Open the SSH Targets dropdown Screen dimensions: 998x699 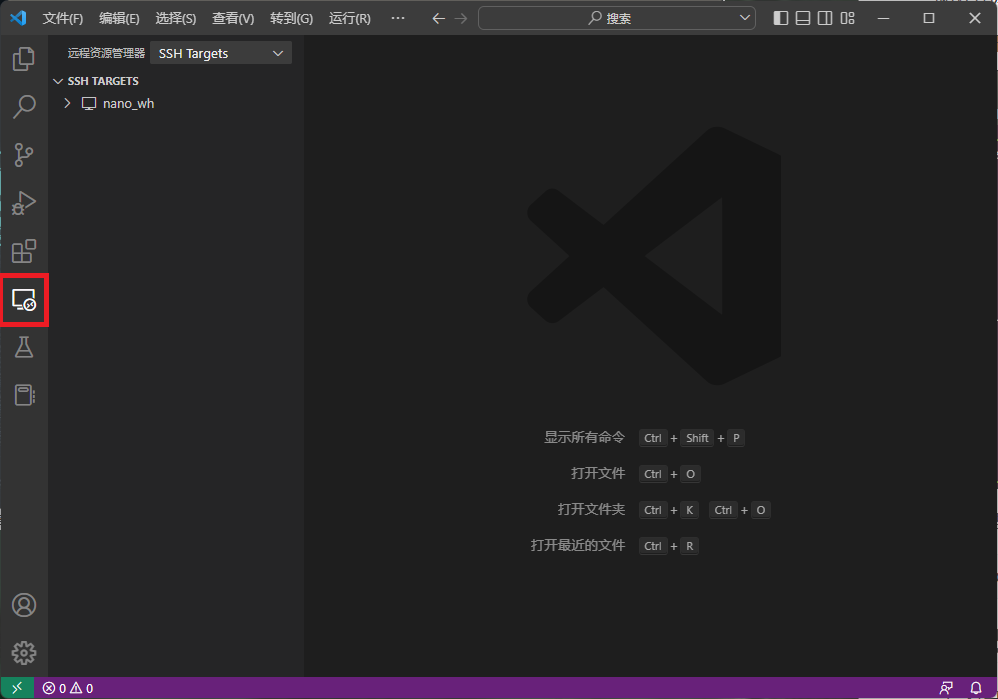(x=221, y=54)
